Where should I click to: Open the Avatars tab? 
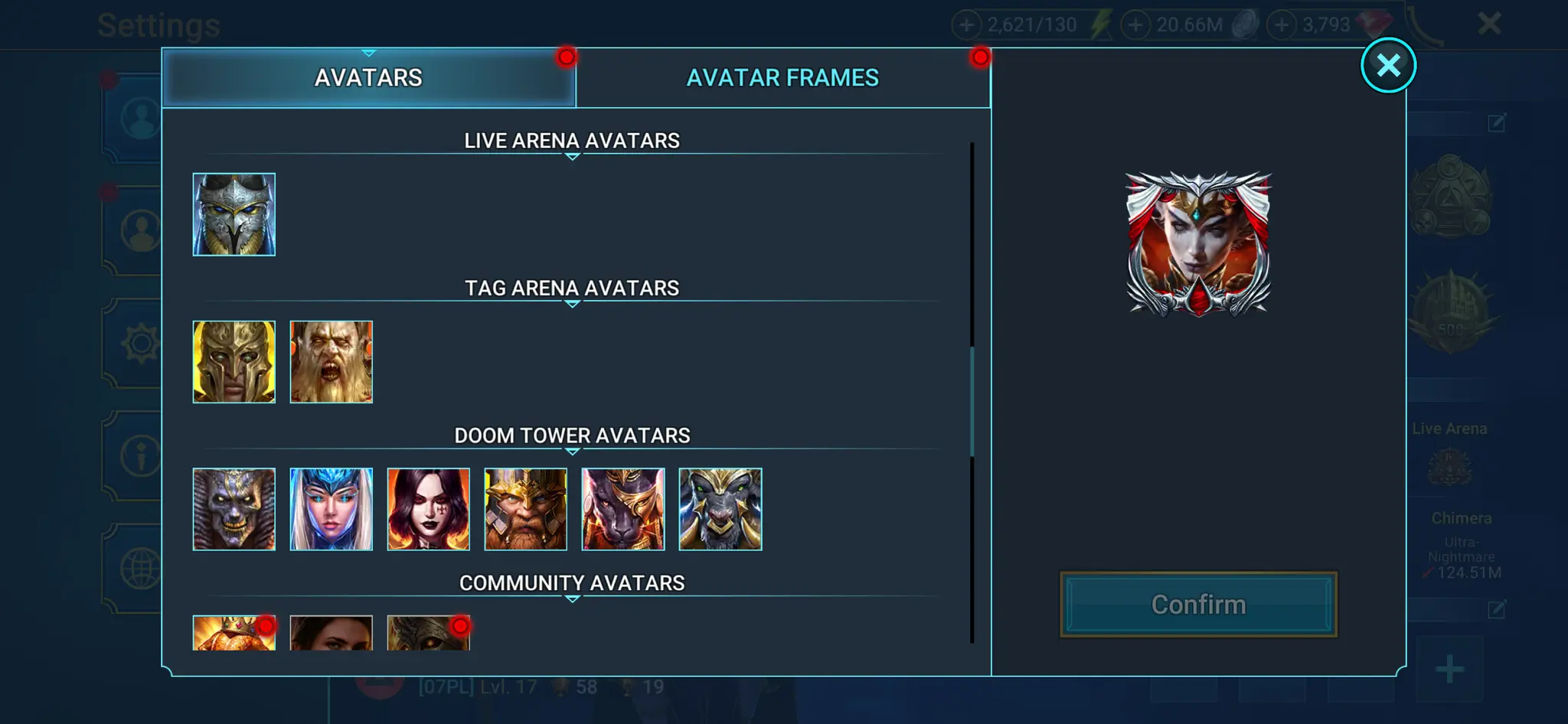(x=368, y=77)
